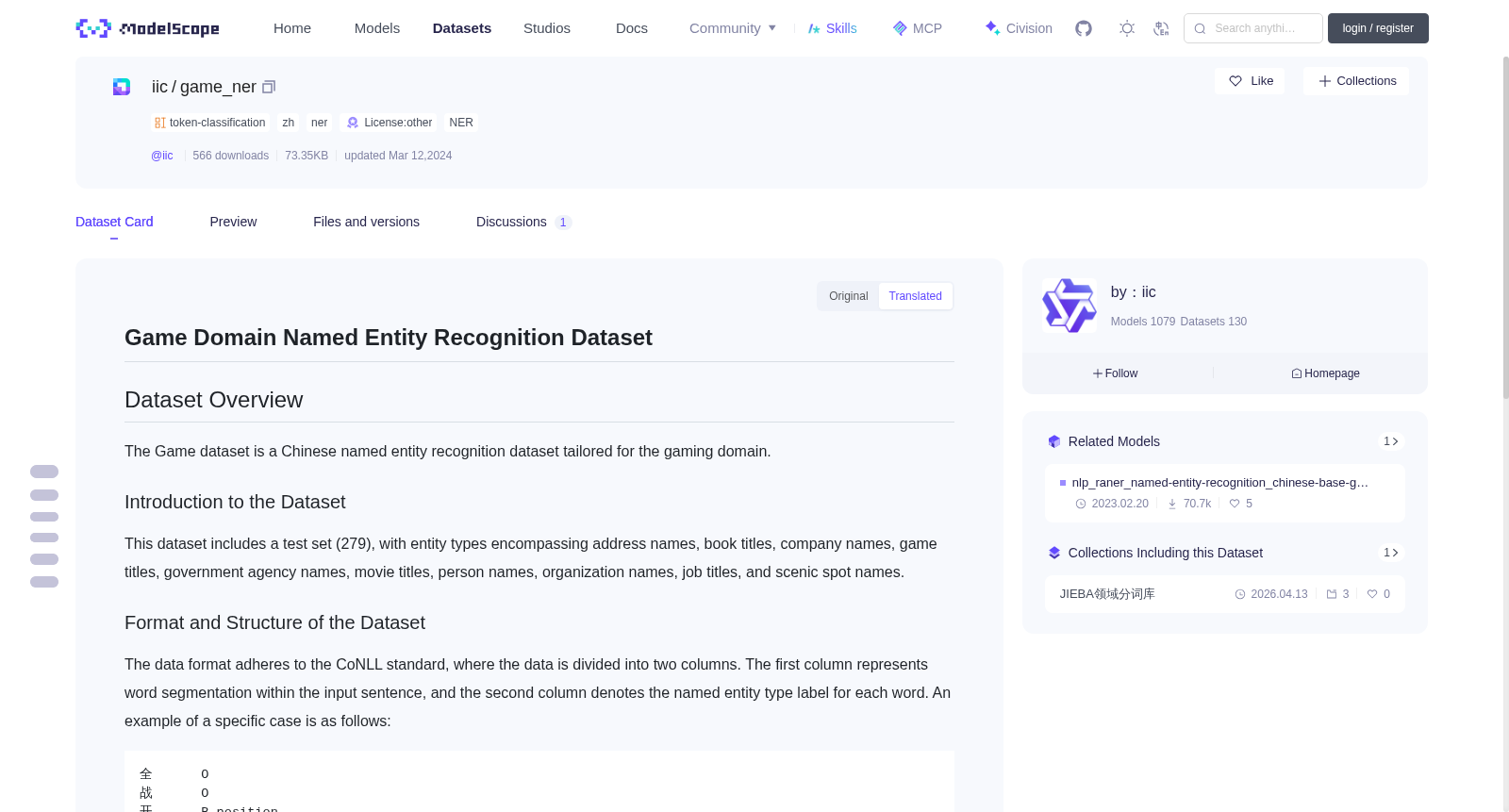The image size is (1509, 812).
Task: Click the 'updated Mar 12,2024' text
Action: (x=398, y=156)
